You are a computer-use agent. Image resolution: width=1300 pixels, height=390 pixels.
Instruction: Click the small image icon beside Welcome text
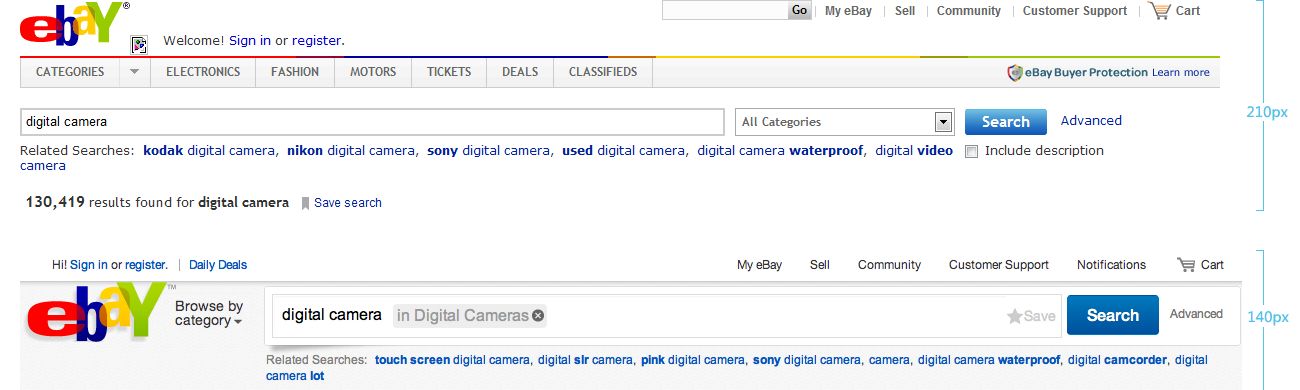point(139,44)
